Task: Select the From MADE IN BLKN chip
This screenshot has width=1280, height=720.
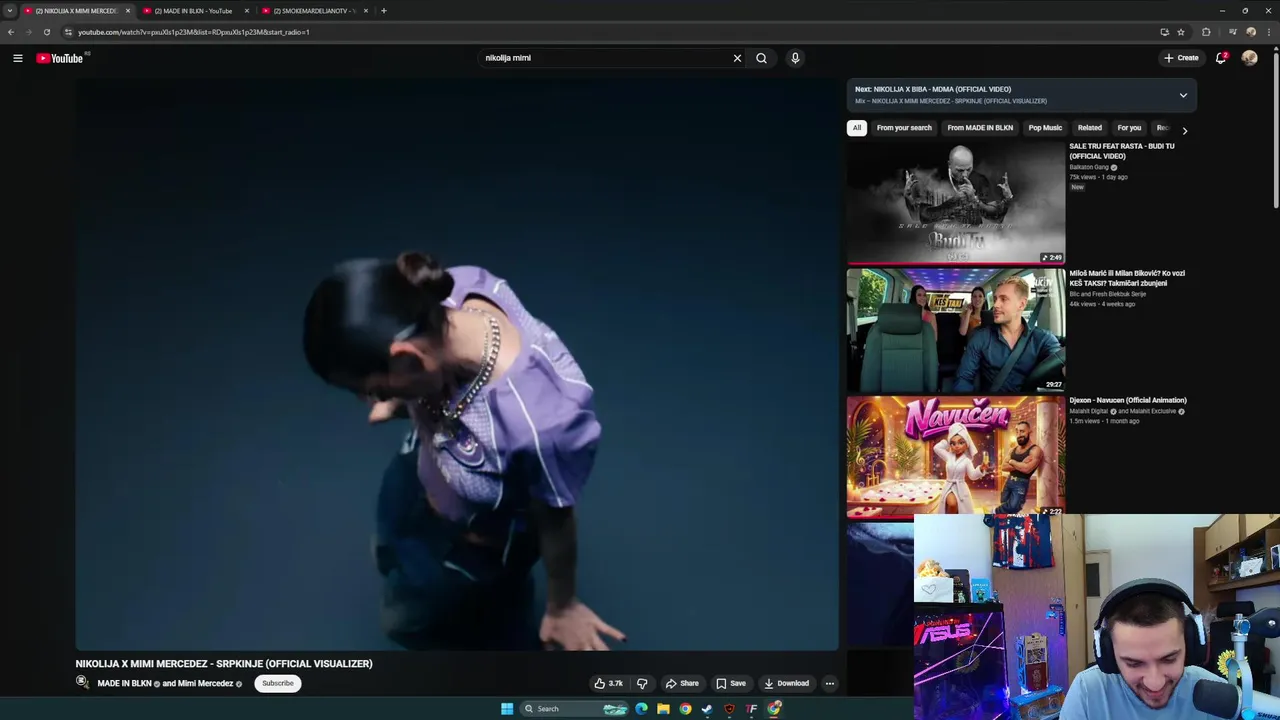Action: pos(980,128)
